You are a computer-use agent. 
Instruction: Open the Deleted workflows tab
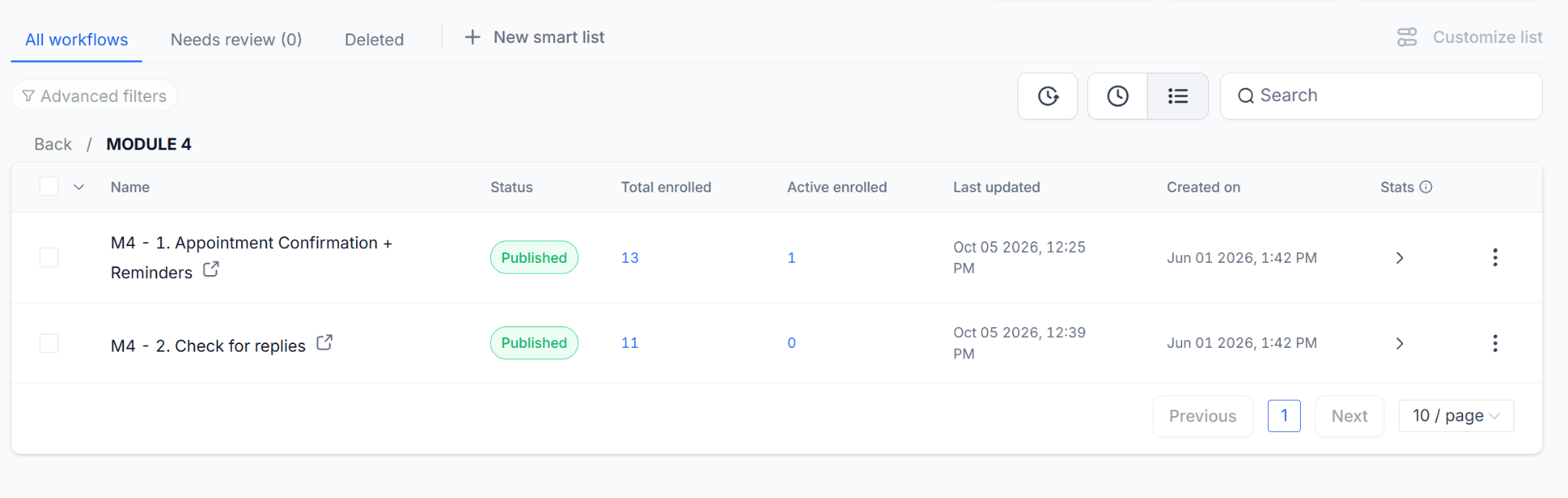tap(374, 40)
